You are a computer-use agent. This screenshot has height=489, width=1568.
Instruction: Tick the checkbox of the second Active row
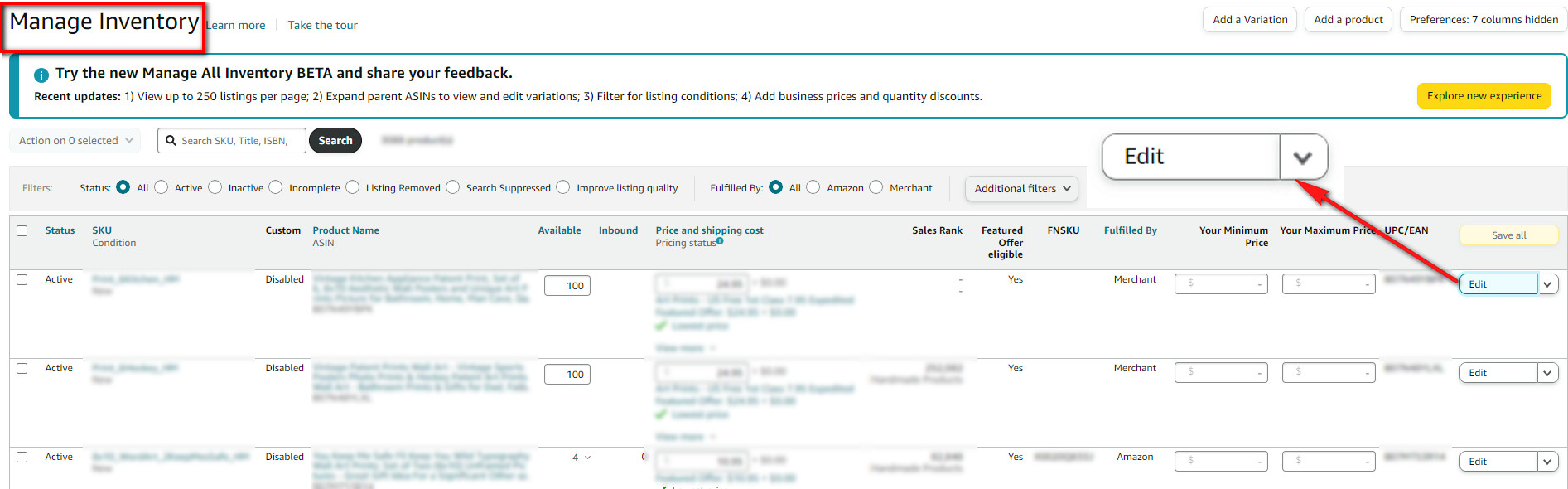tap(22, 368)
